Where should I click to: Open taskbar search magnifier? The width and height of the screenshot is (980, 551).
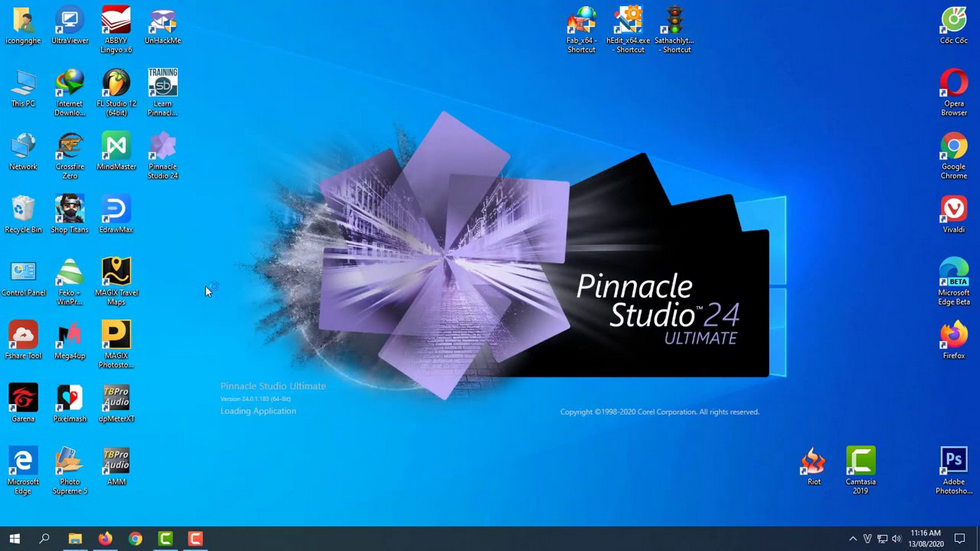point(44,539)
